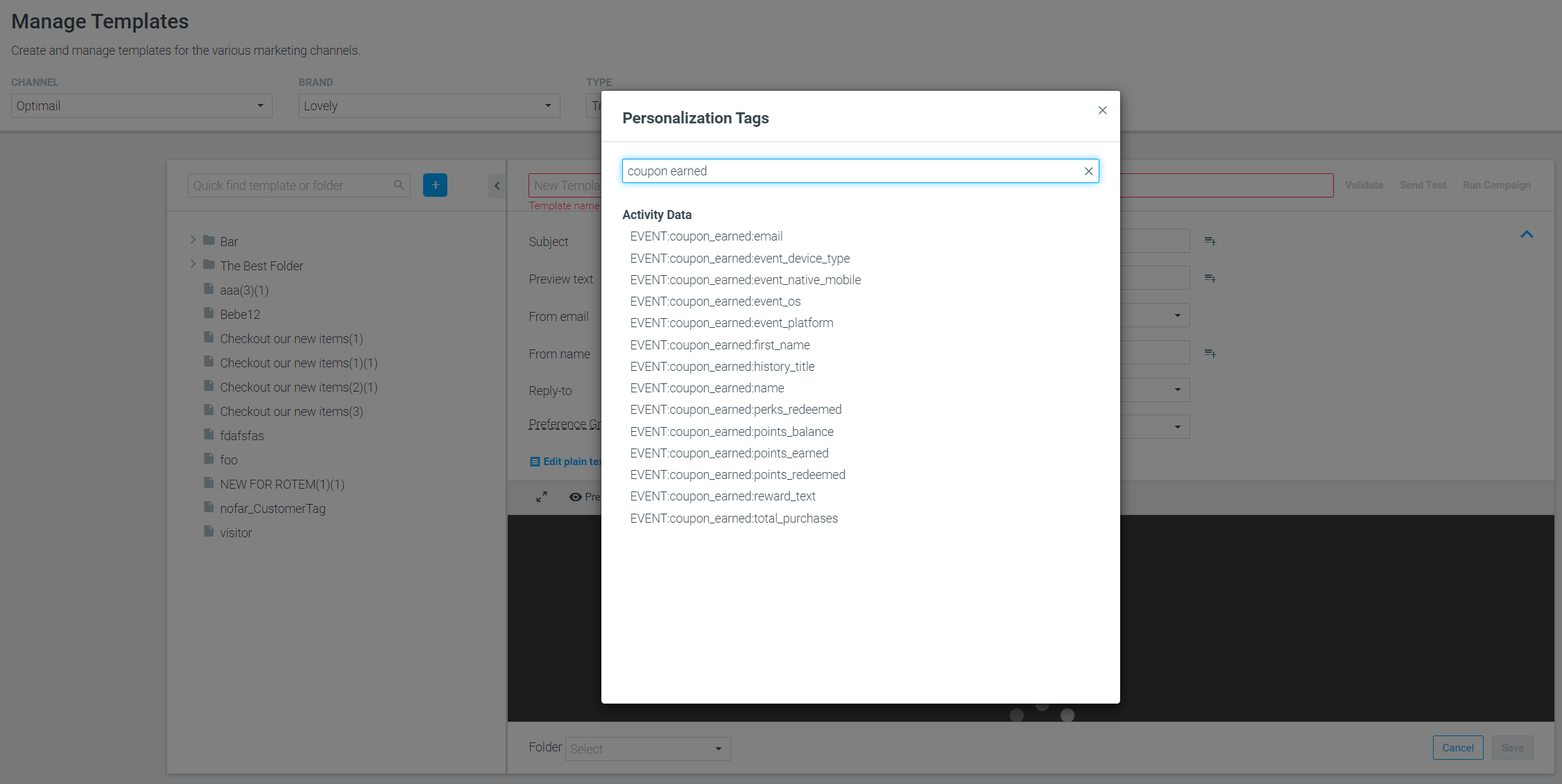
Task: Open personalization tags for Preview text
Action: 1210,279
